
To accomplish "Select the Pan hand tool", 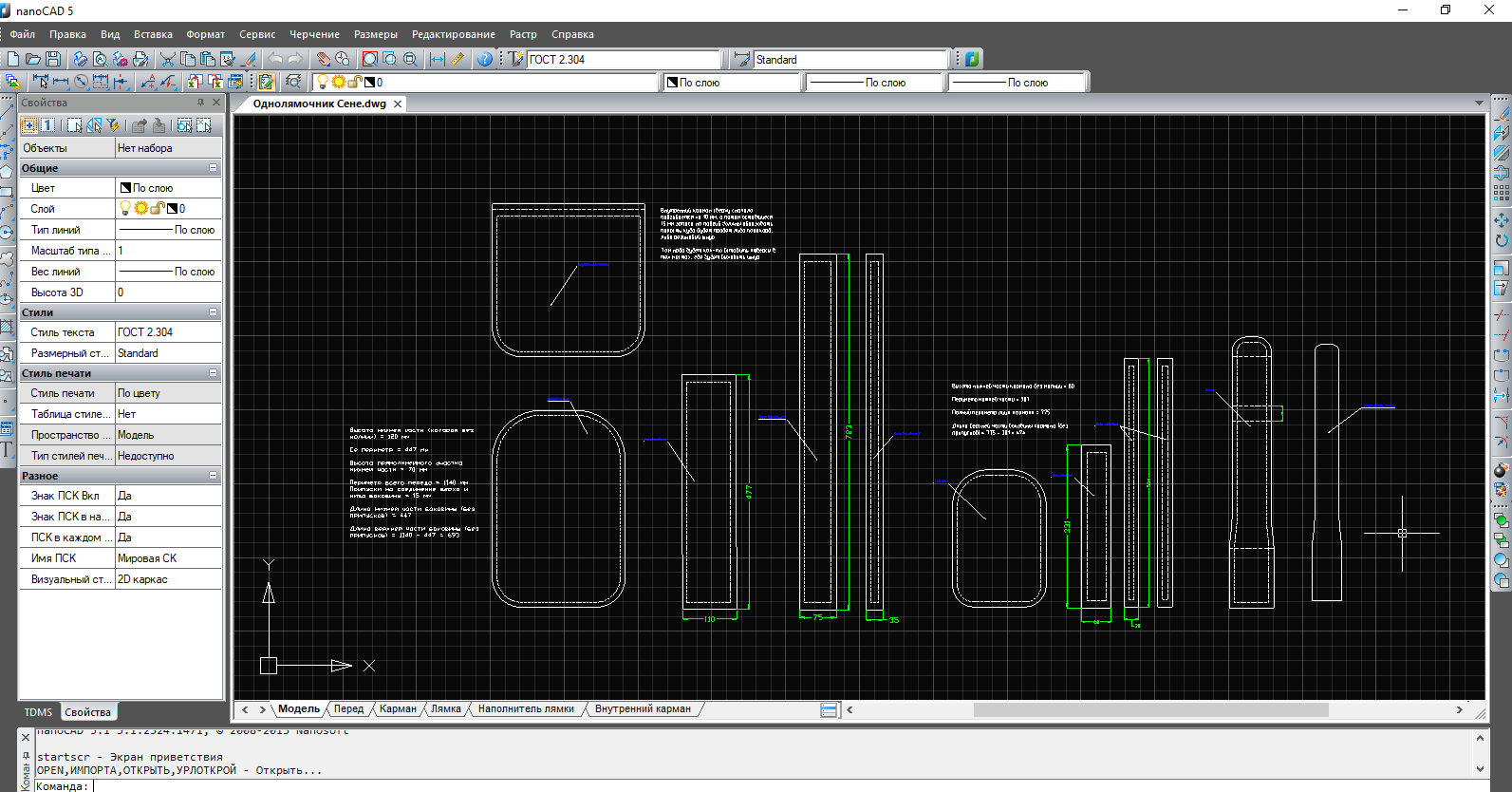I will tap(323, 59).
